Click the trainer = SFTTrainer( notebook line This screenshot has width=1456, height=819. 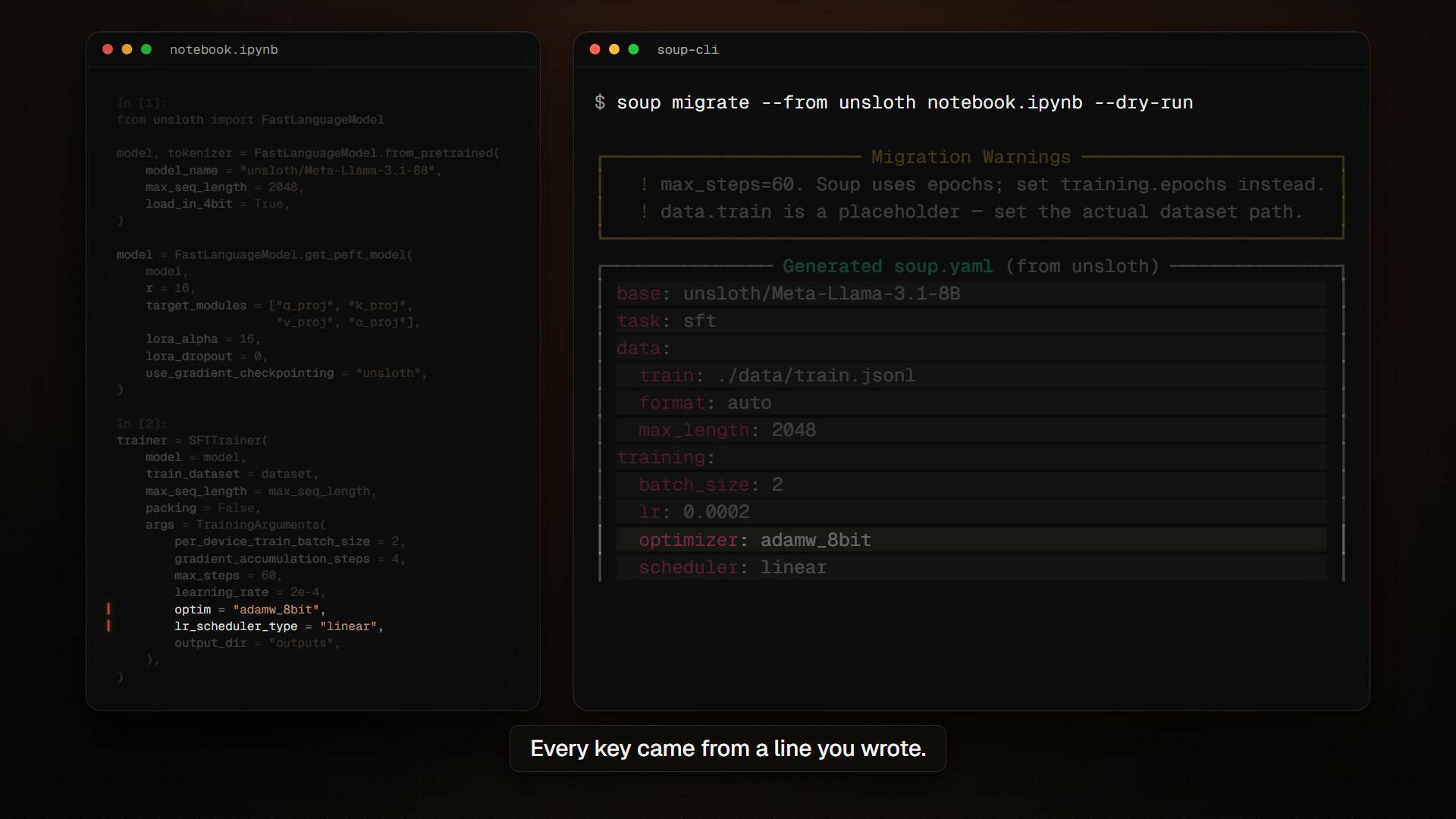192,441
